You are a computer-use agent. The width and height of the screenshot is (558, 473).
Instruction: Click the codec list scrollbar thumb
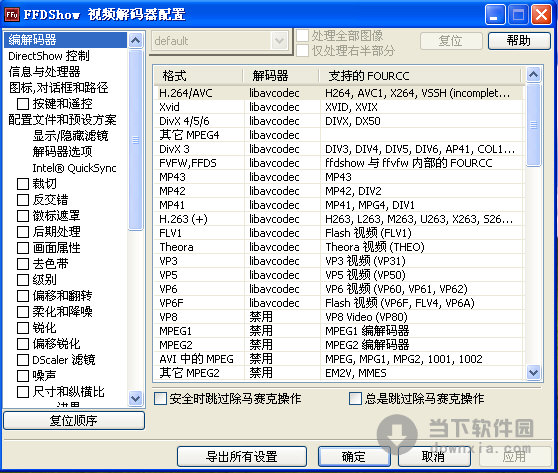(x=533, y=125)
